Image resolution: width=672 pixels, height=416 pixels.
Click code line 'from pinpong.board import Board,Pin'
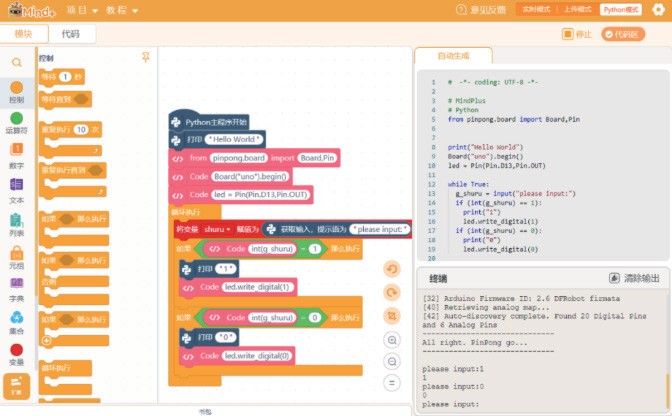(513, 120)
